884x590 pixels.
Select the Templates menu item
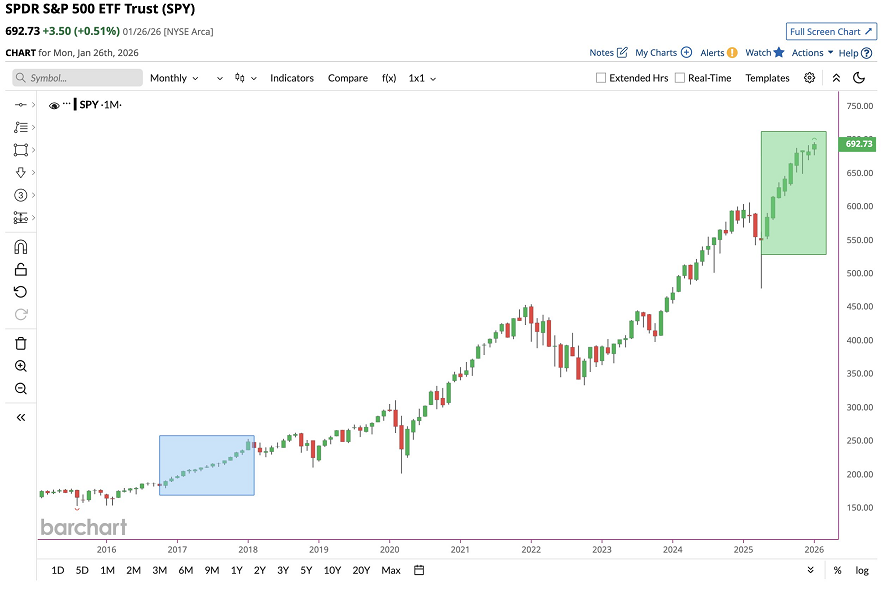pyautogui.click(x=766, y=77)
